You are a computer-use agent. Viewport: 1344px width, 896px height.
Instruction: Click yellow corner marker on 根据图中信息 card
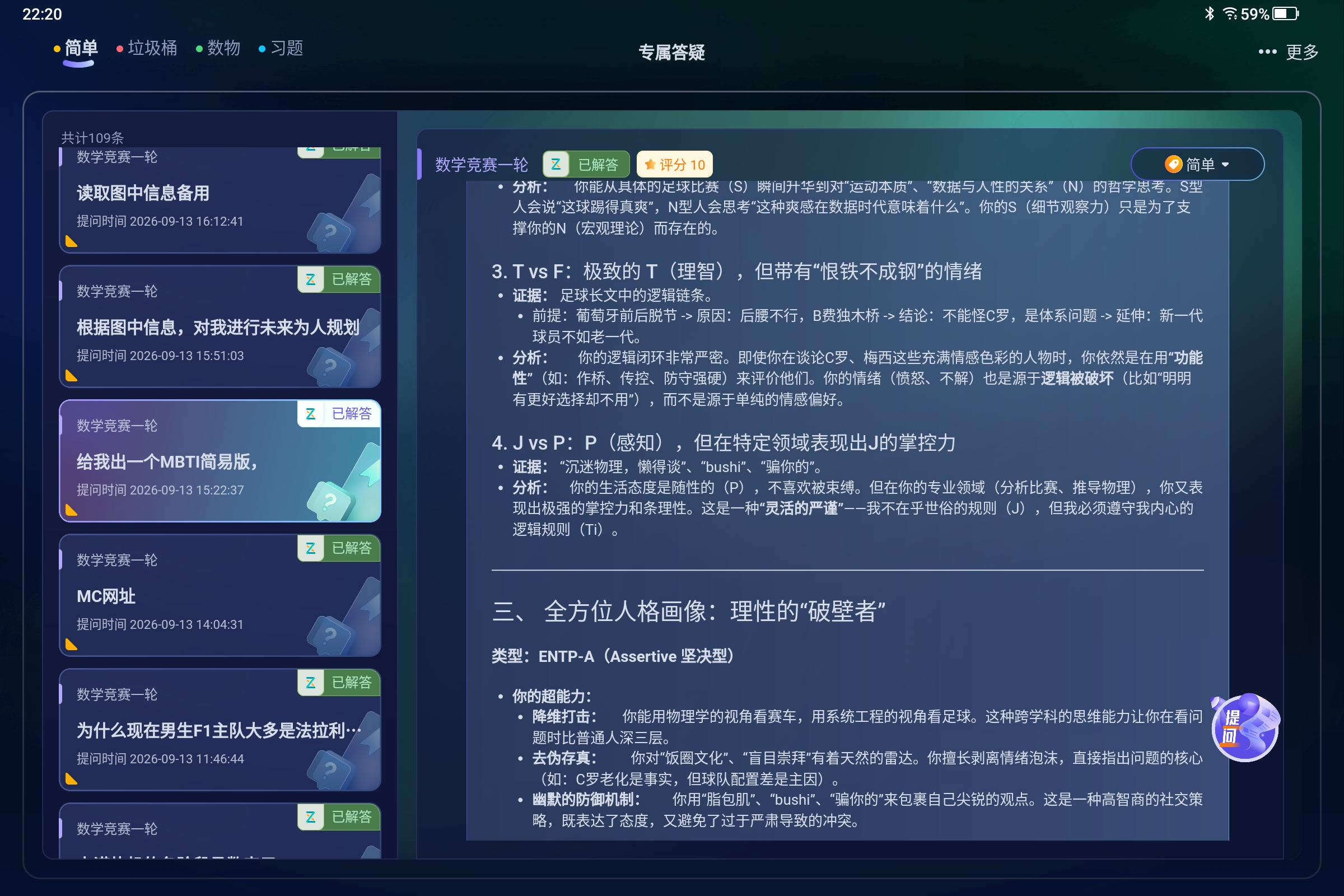[x=71, y=376]
